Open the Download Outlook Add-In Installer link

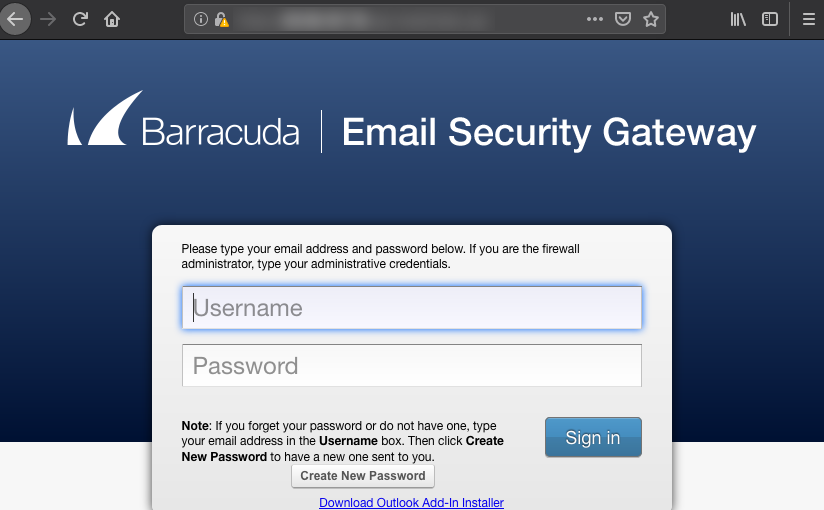click(x=411, y=503)
